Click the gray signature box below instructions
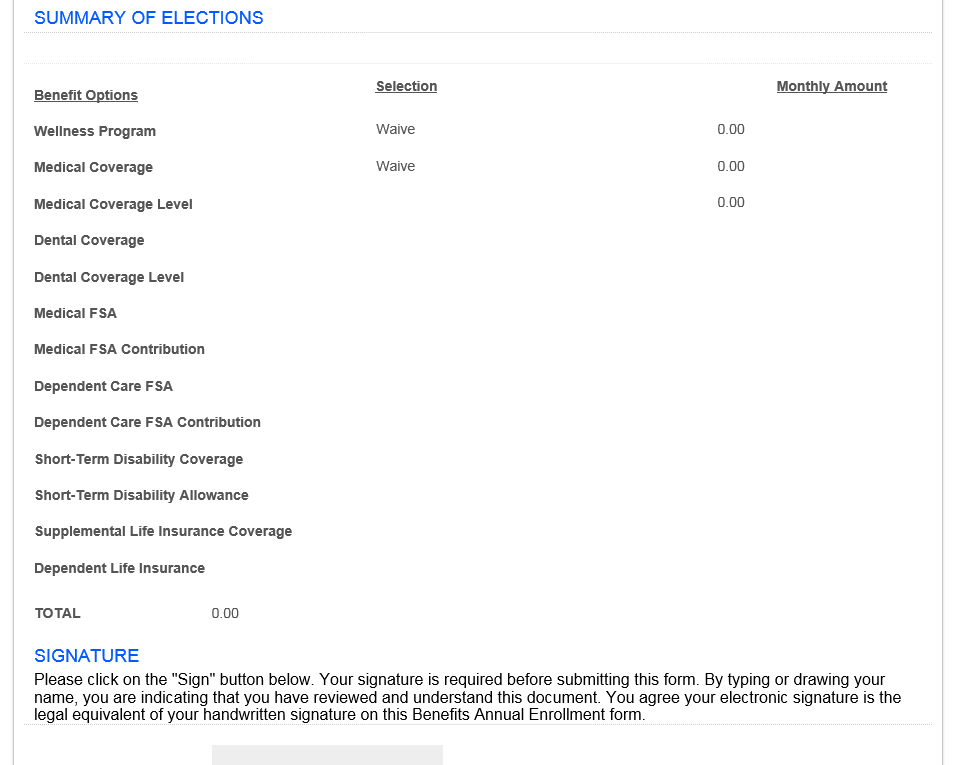 click(327, 755)
